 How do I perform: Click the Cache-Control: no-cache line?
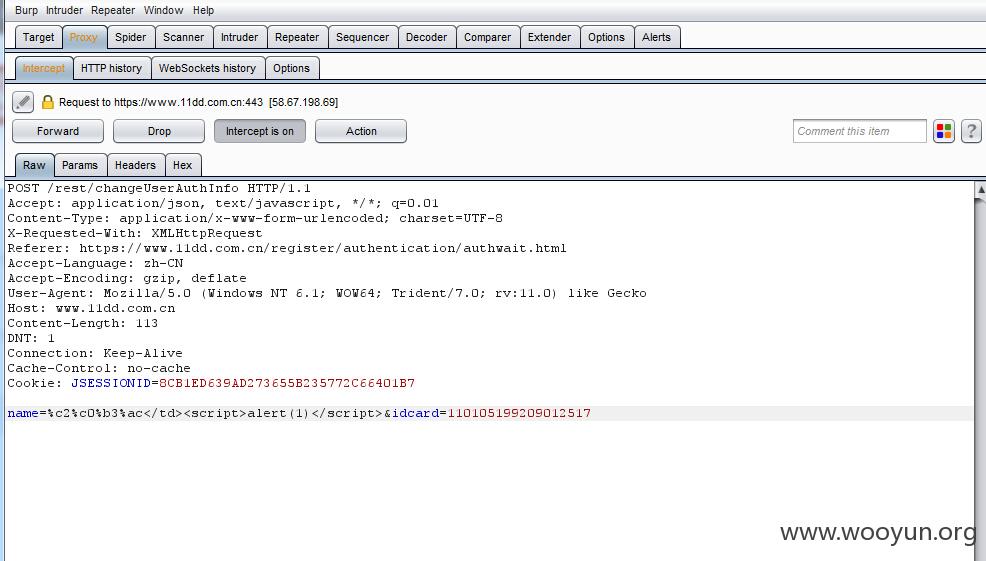click(x=99, y=369)
